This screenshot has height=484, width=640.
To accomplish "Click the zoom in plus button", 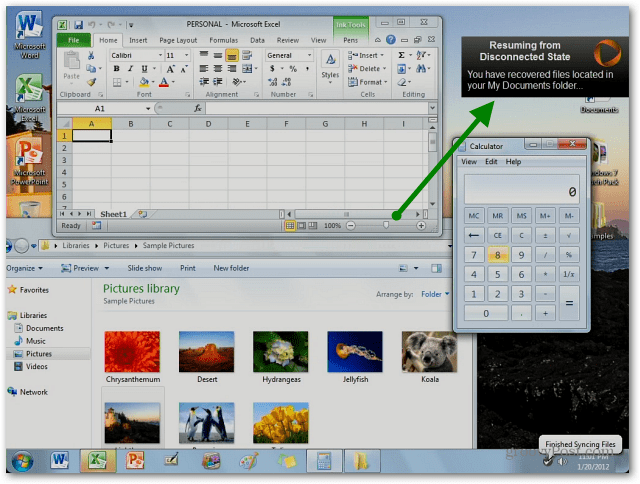I will pos(421,225).
